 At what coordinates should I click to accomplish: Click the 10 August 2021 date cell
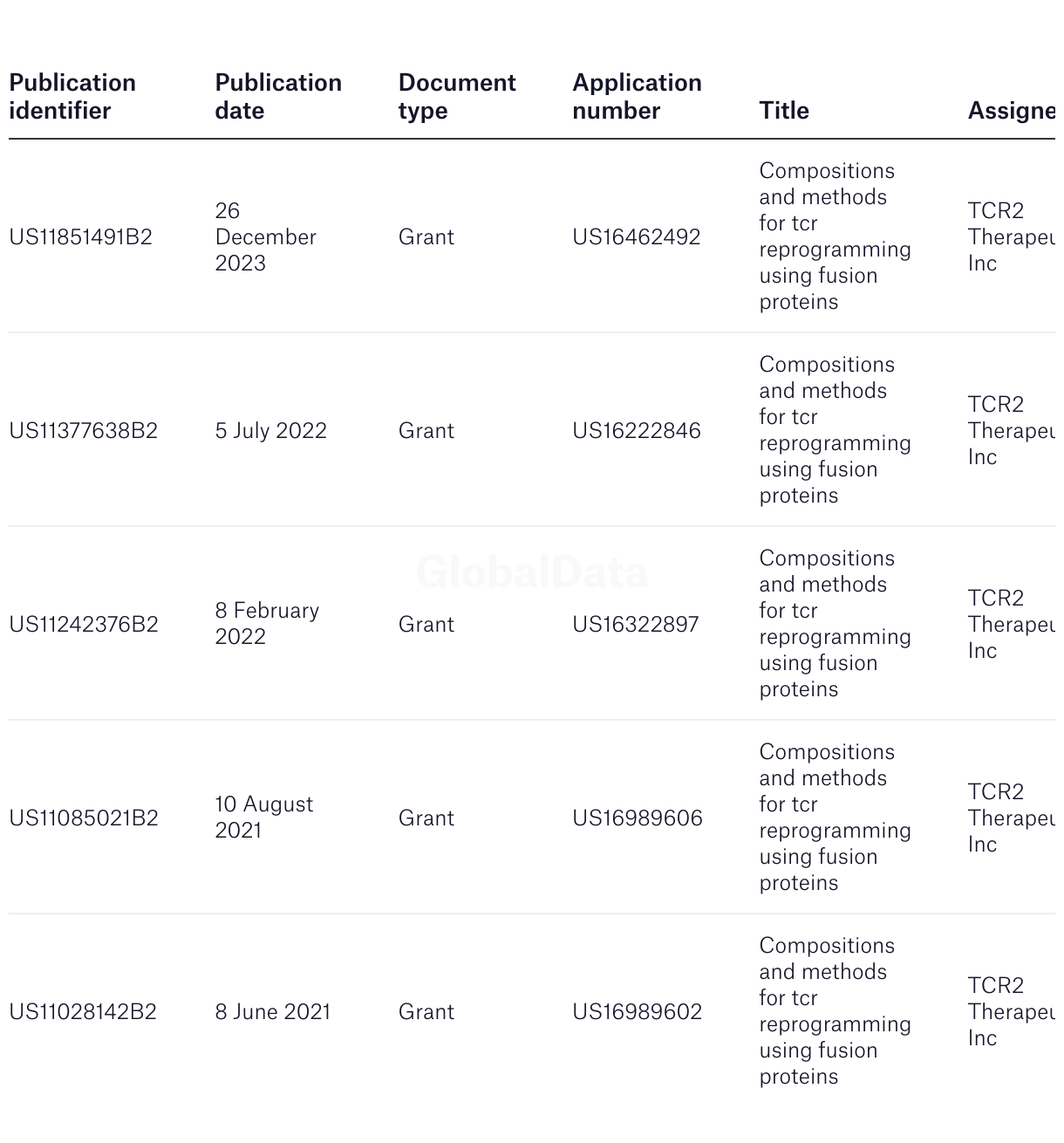(x=264, y=818)
